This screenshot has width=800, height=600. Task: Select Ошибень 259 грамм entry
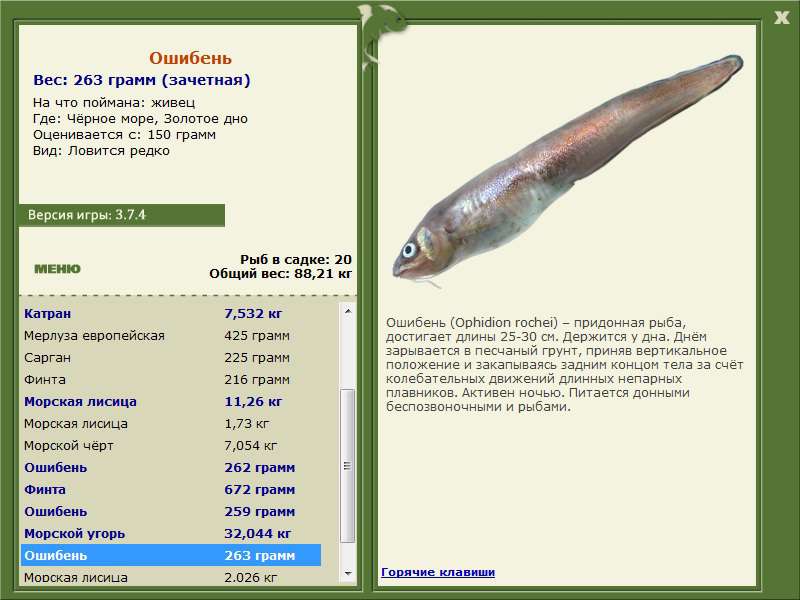pos(171,511)
